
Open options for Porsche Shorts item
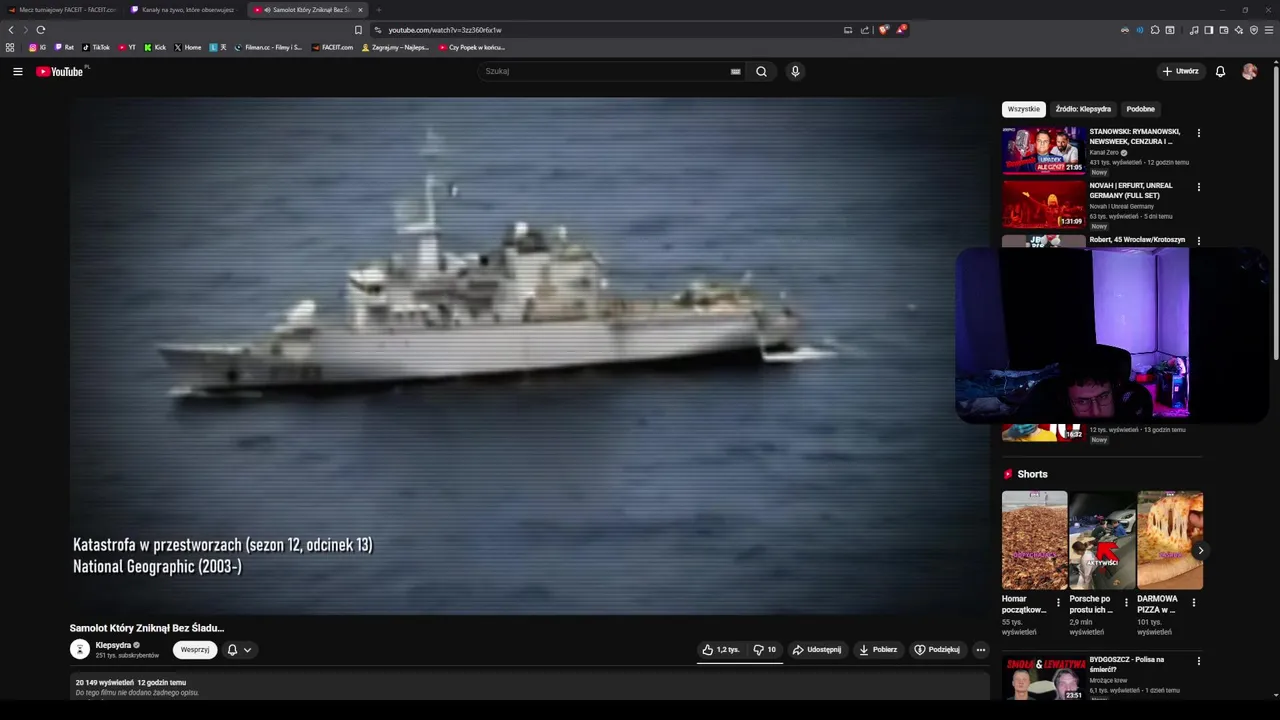click(1126, 603)
